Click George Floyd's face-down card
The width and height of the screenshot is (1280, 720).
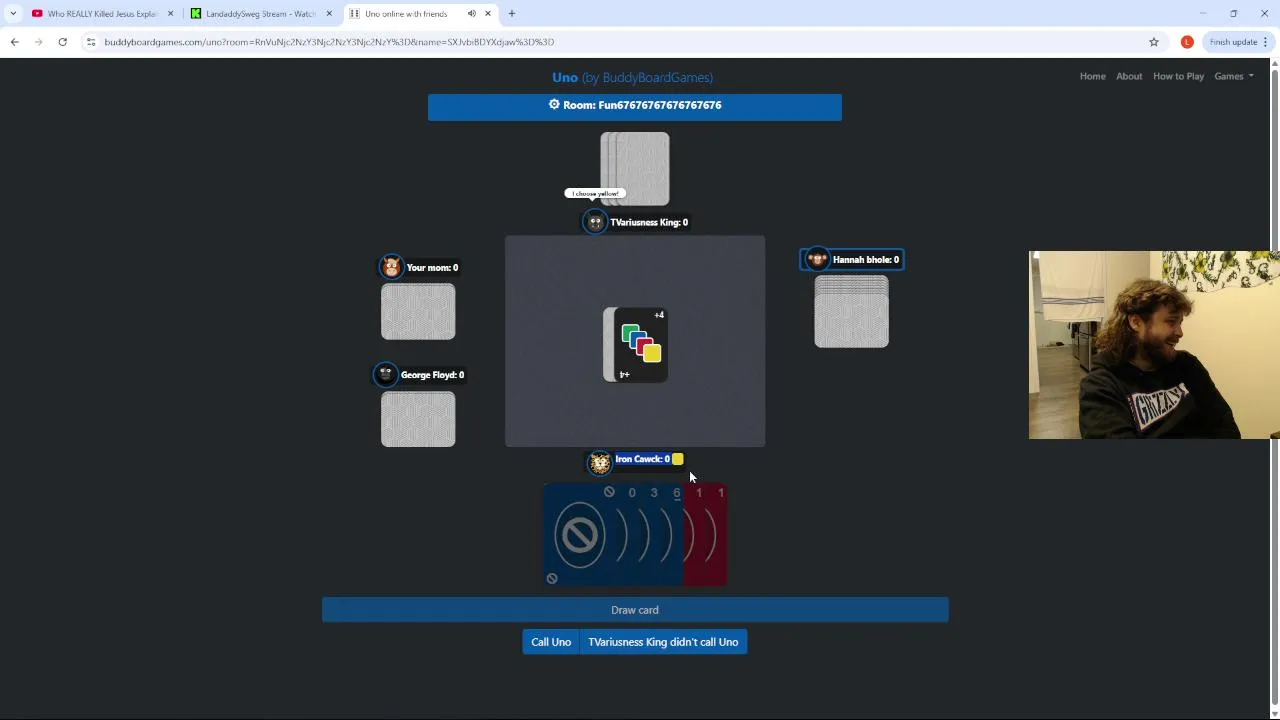click(x=418, y=419)
